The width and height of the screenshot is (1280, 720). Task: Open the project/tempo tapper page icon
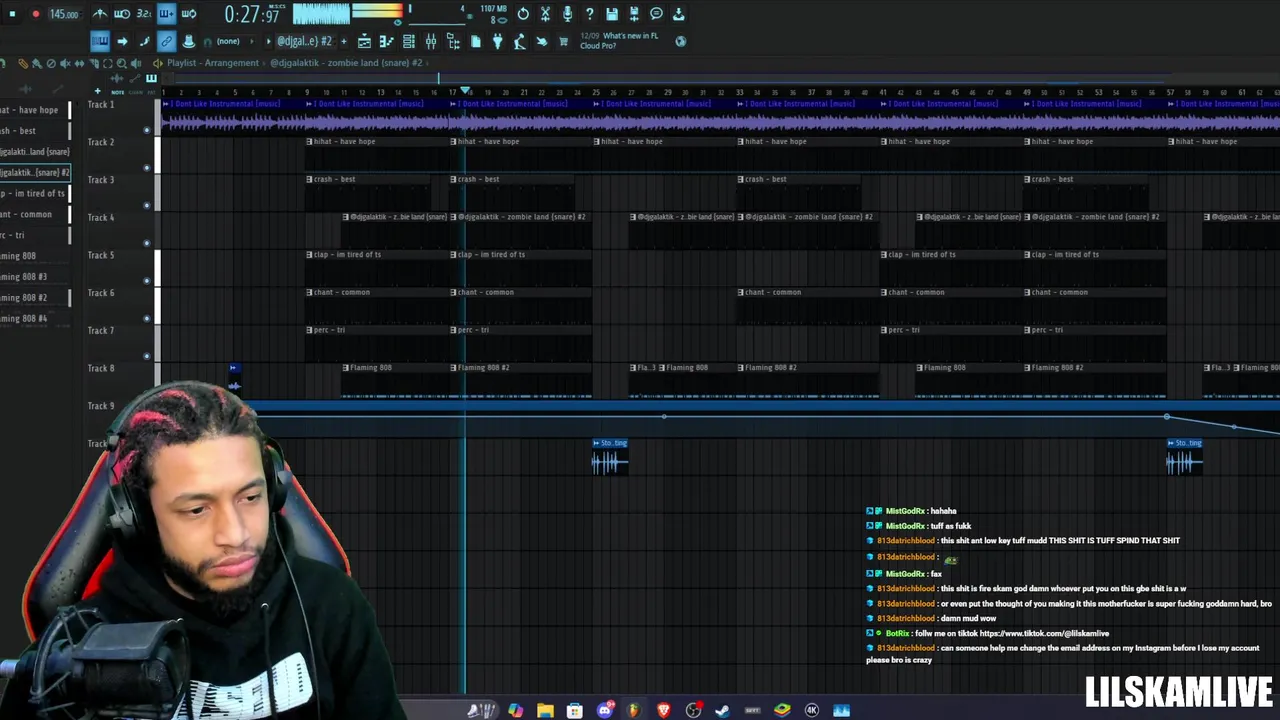click(x=475, y=41)
